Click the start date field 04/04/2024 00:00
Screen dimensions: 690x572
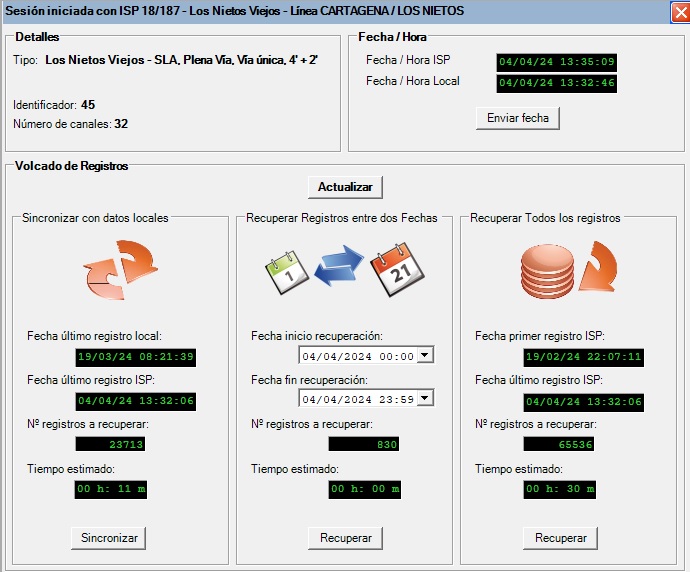coord(357,355)
